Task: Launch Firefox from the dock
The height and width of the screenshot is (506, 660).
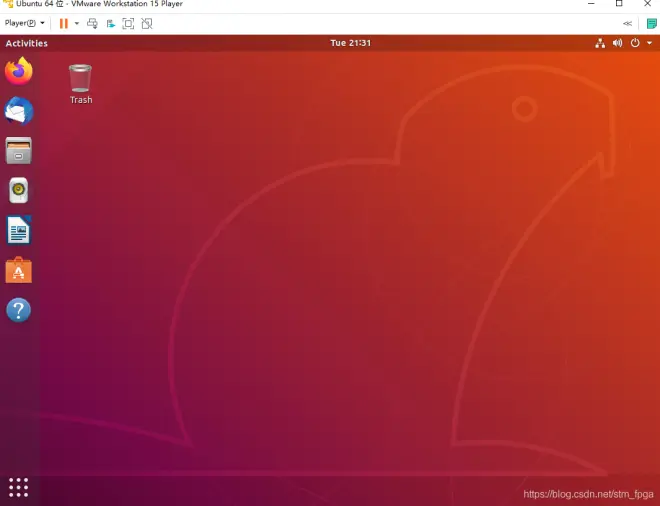Action: [x=19, y=71]
